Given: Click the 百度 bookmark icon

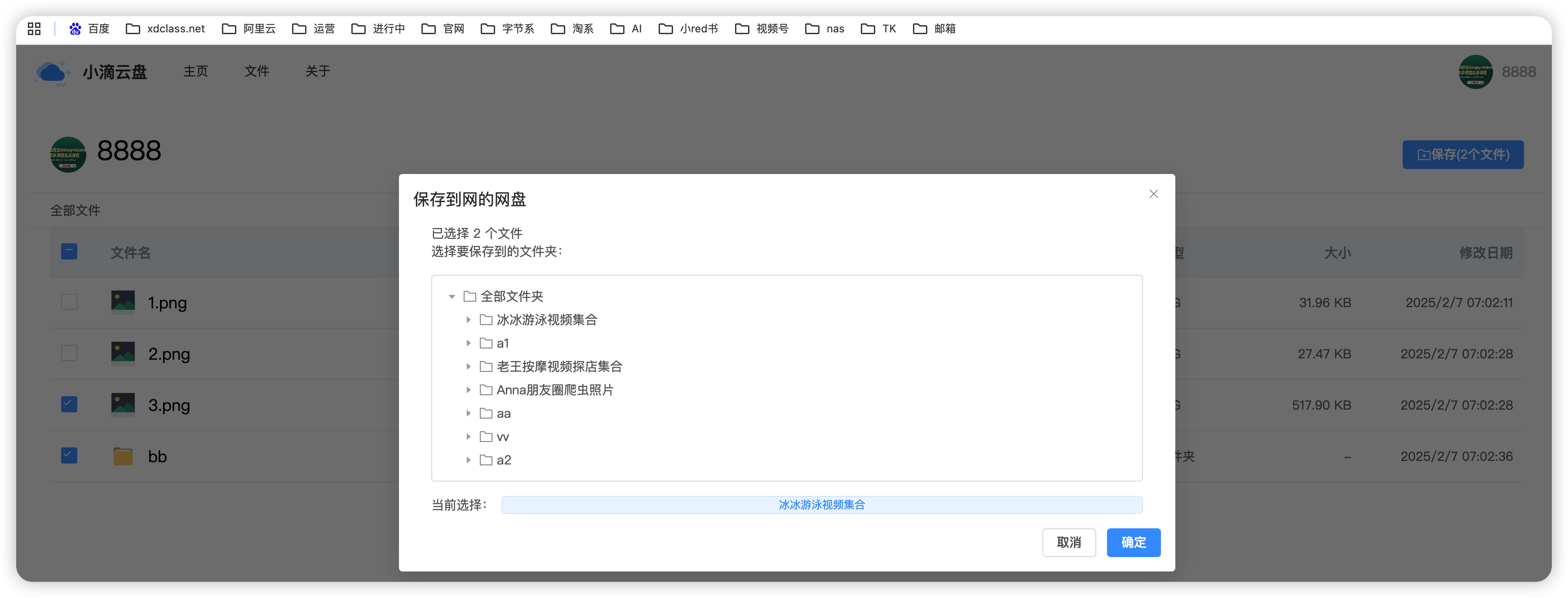Looking at the screenshot, I should pos(74,28).
